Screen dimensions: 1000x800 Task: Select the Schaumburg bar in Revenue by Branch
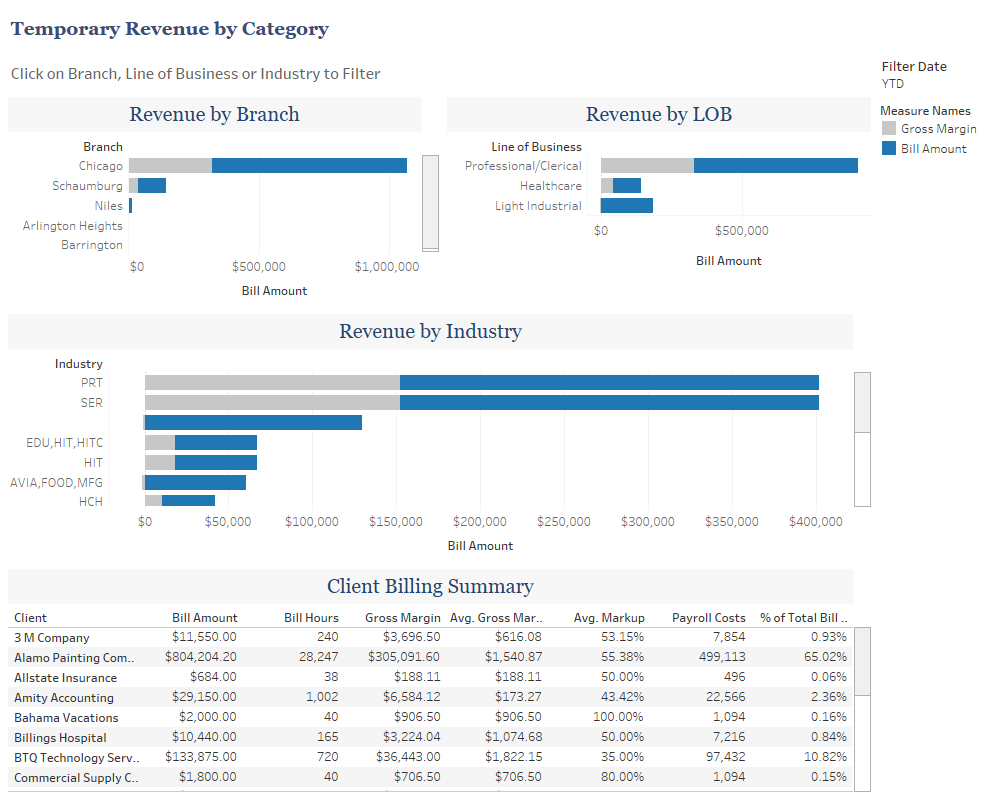148,185
